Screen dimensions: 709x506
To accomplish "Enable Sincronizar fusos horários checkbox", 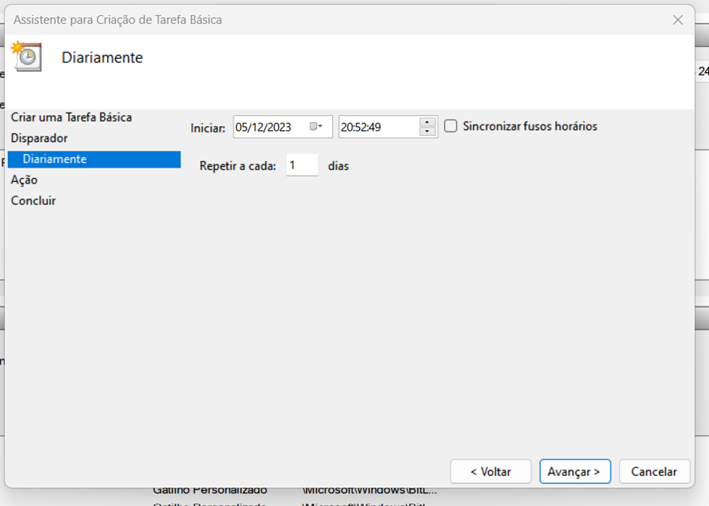I will tap(451, 127).
